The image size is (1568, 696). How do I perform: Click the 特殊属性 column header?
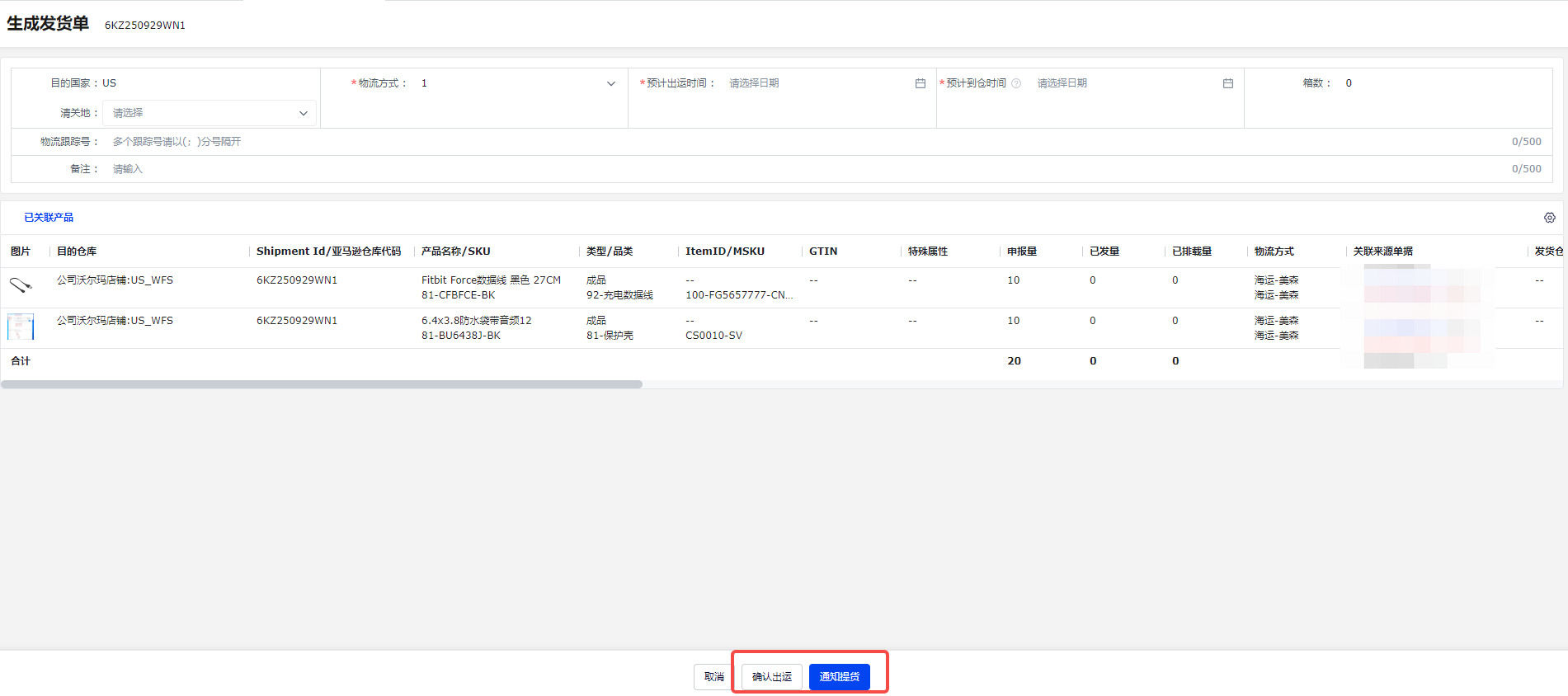pos(928,252)
